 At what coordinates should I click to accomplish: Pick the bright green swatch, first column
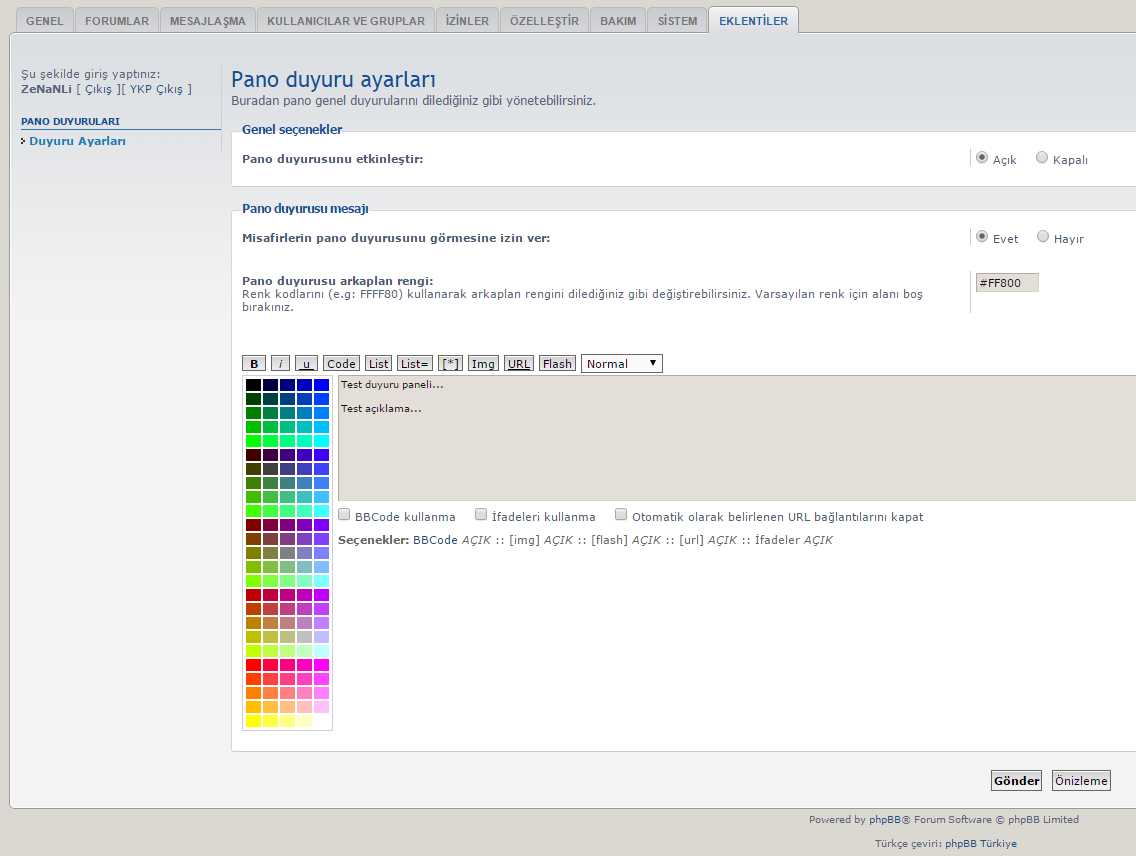click(x=254, y=441)
